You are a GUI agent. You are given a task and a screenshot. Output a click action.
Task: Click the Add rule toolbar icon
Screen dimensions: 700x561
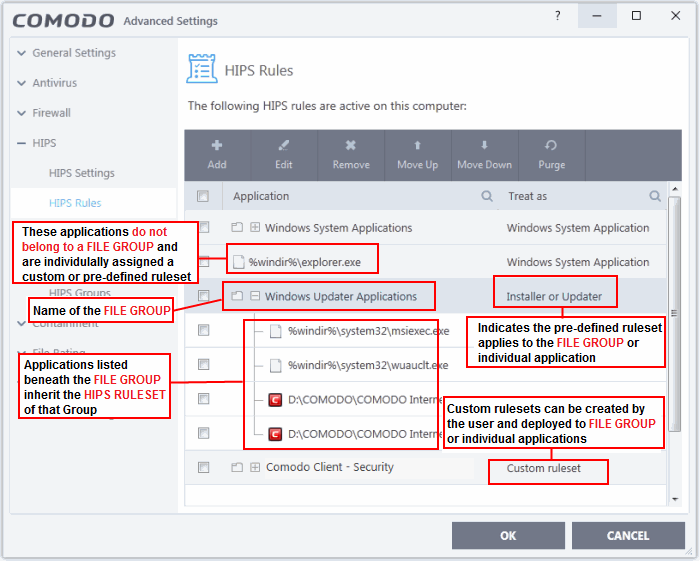click(x=217, y=145)
